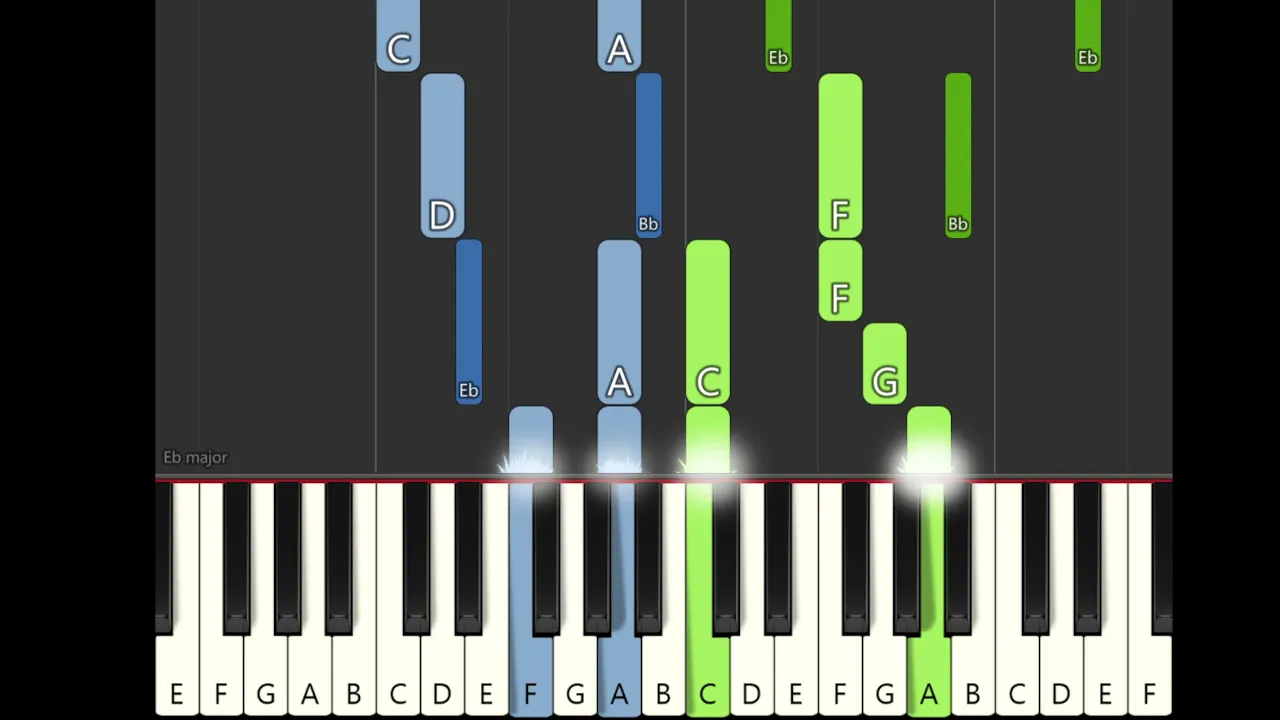1280x720 pixels.
Task: Select the dark blue Bb falling note
Action: coord(648,155)
